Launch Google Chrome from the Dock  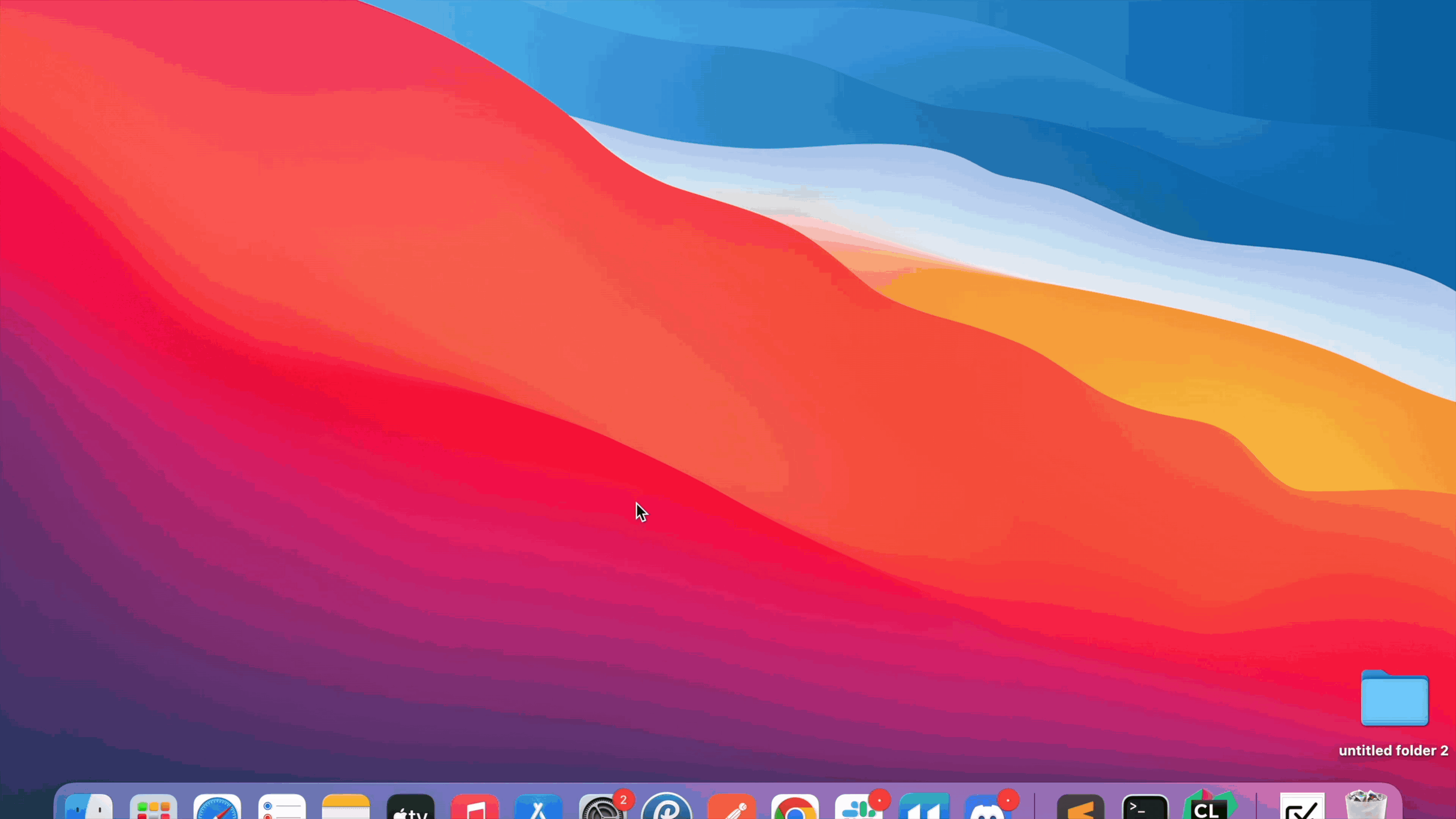point(795,806)
